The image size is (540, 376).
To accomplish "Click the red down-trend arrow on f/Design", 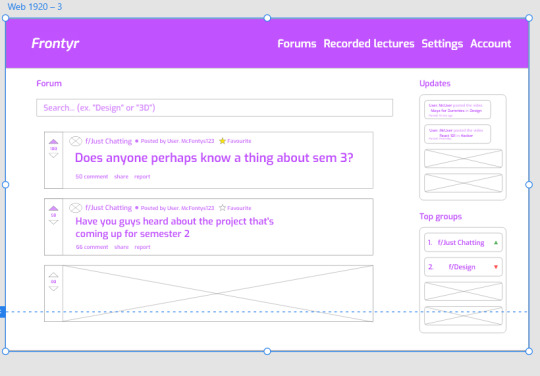I will [x=496, y=267].
